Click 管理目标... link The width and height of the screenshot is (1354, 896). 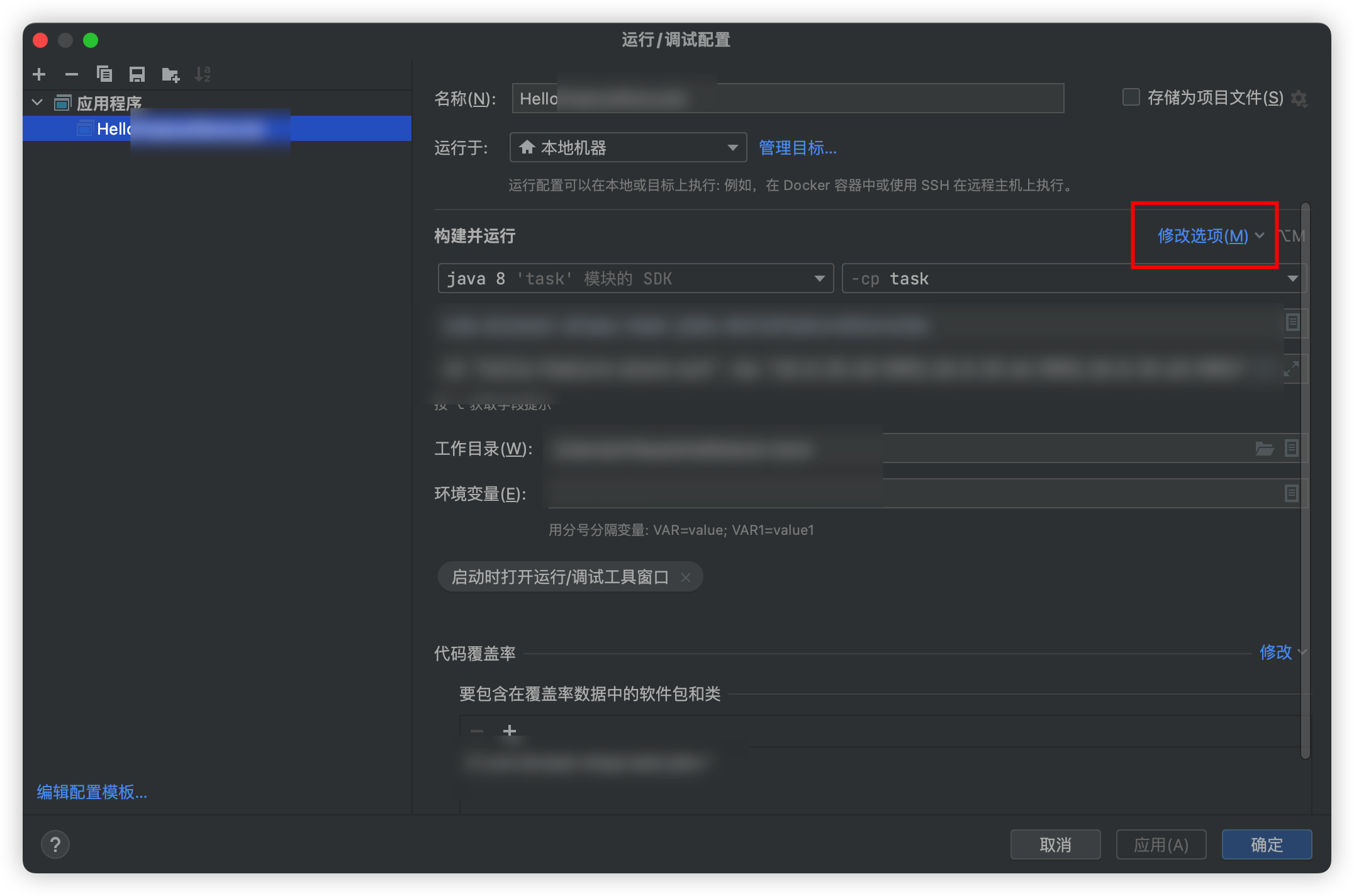point(798,148)
